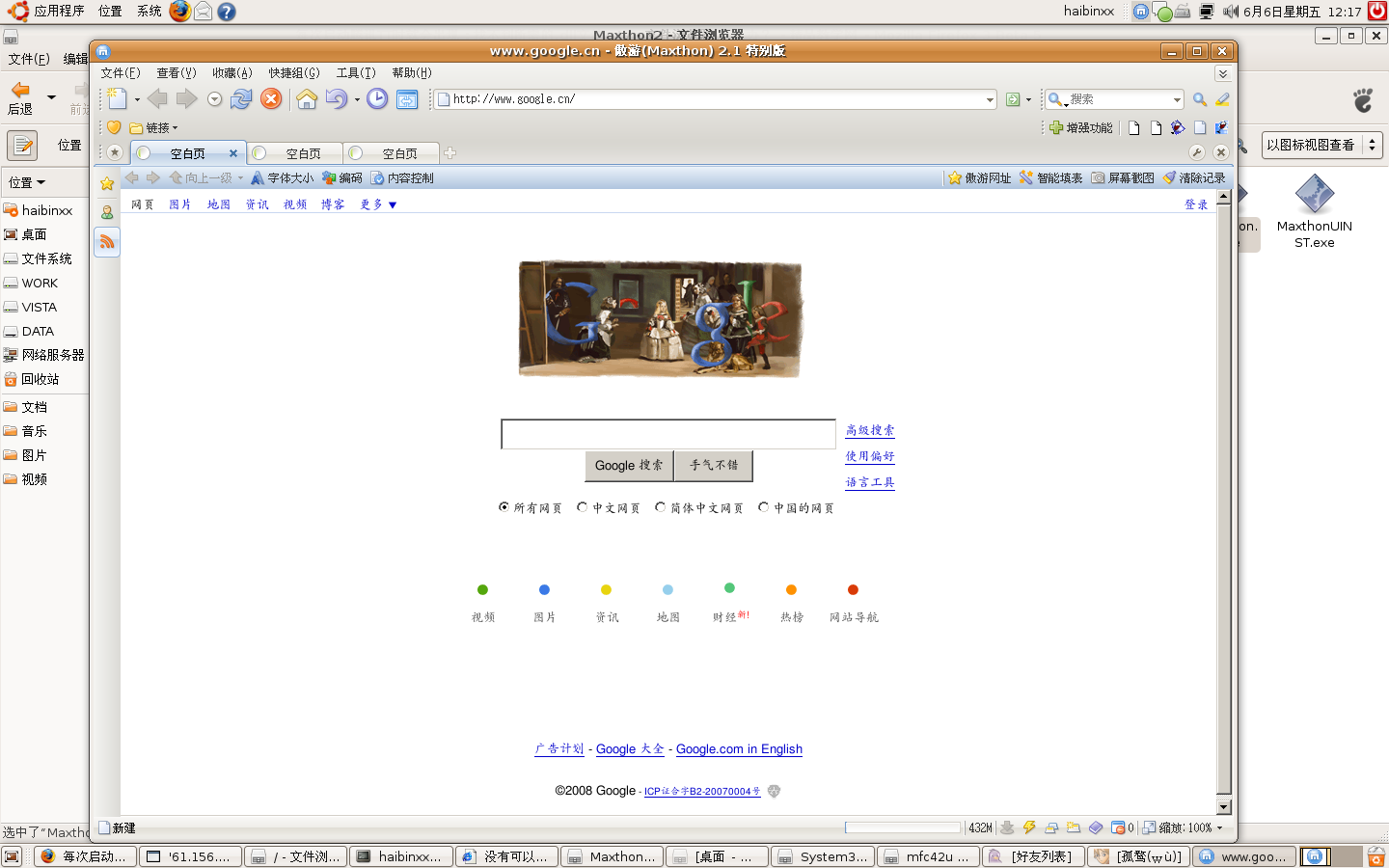Click the add new tab plus icon
This screenshot has height=868, width=1389.
click(449, 152)
